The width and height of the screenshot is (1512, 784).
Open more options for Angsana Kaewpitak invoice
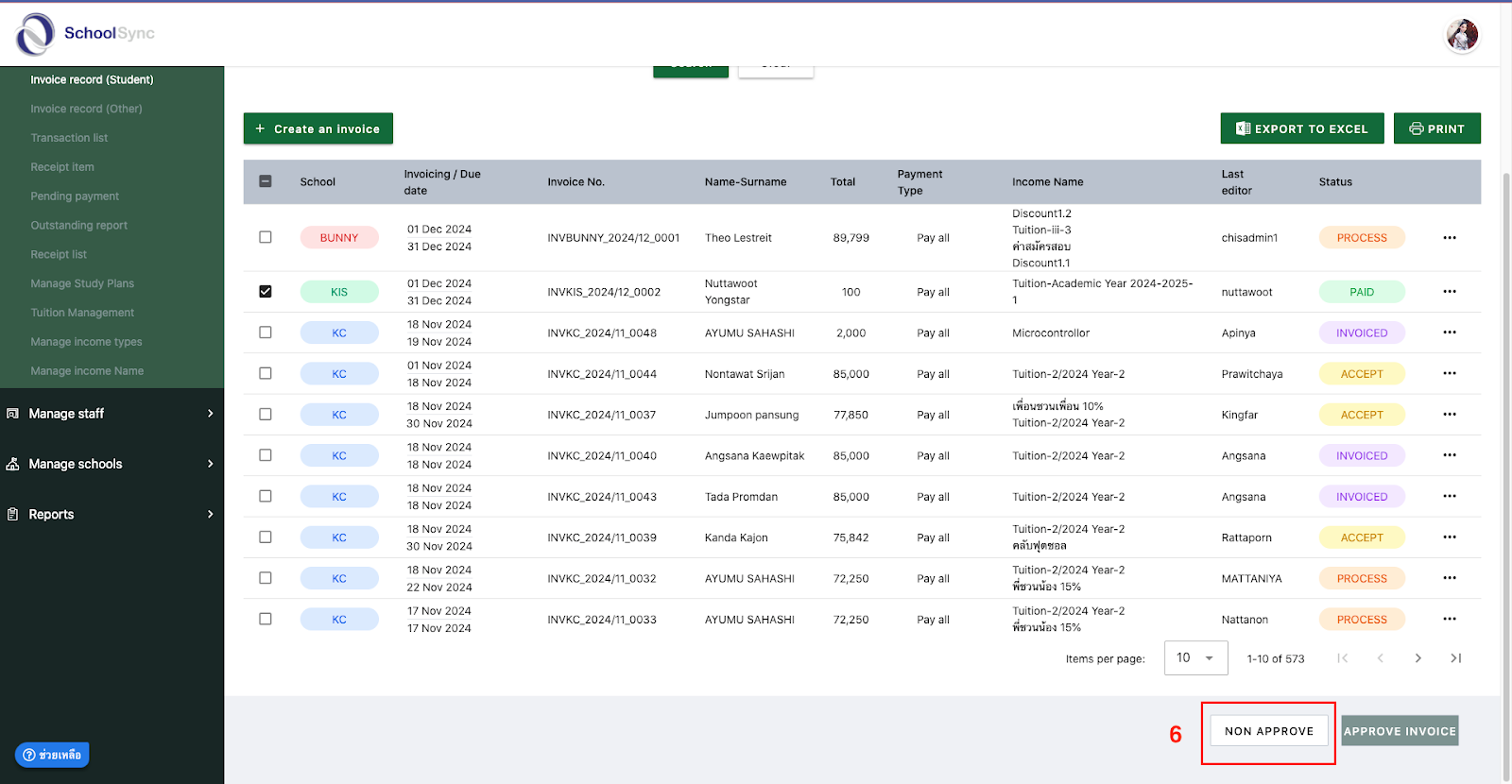tap(1450, 455)
